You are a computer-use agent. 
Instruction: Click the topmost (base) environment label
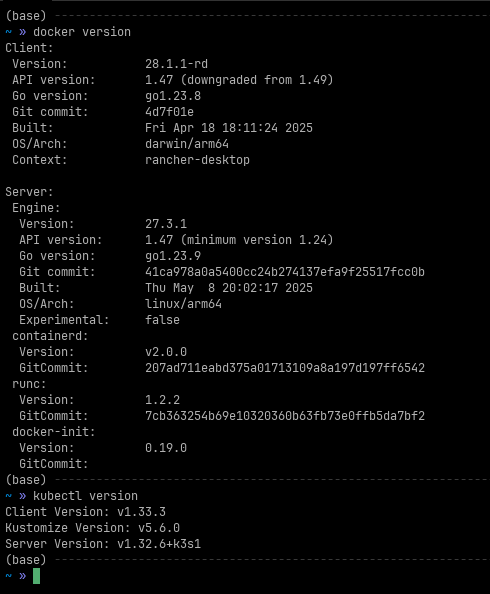(26, 16)
